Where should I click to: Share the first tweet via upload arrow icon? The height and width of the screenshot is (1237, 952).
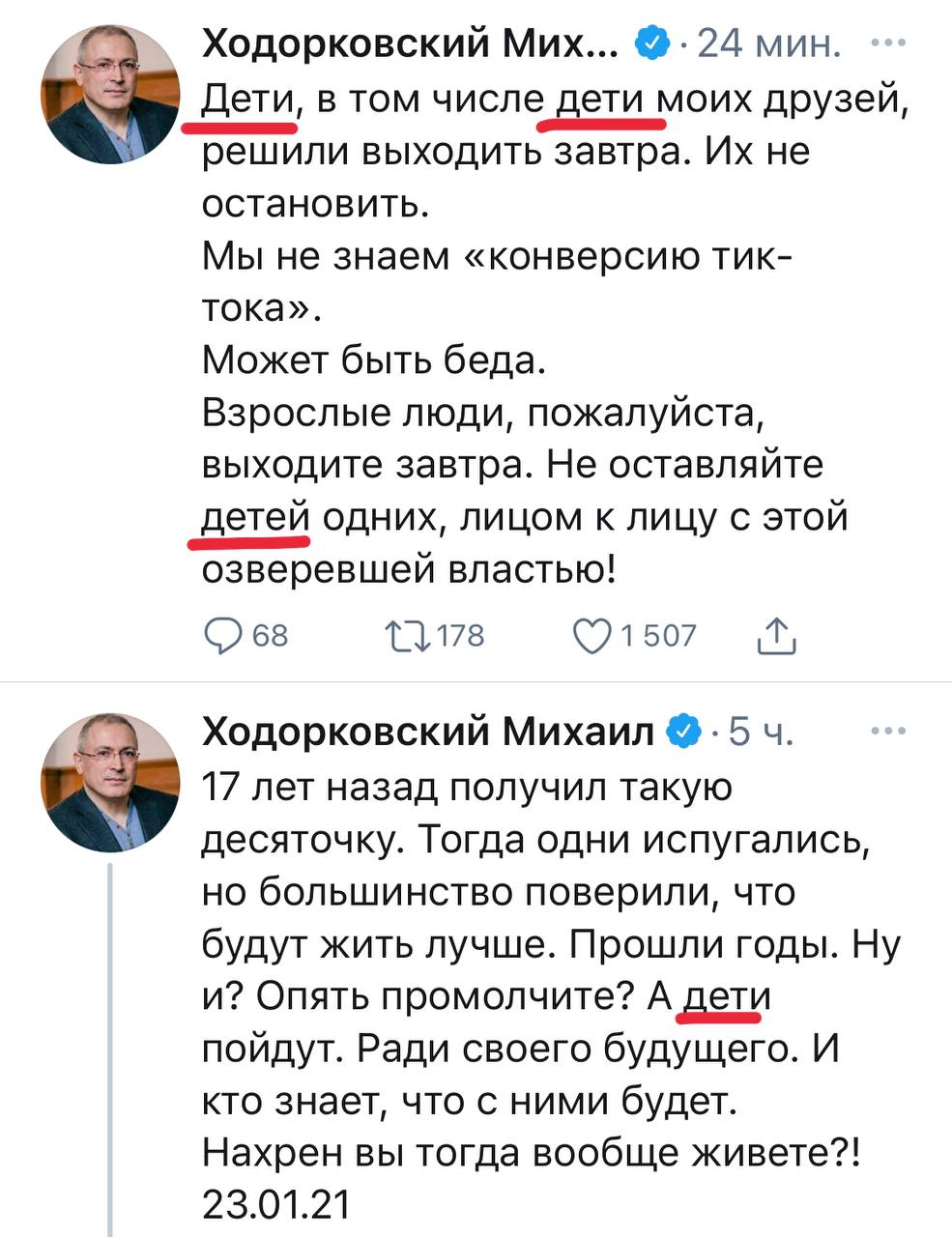coord(775,635)
